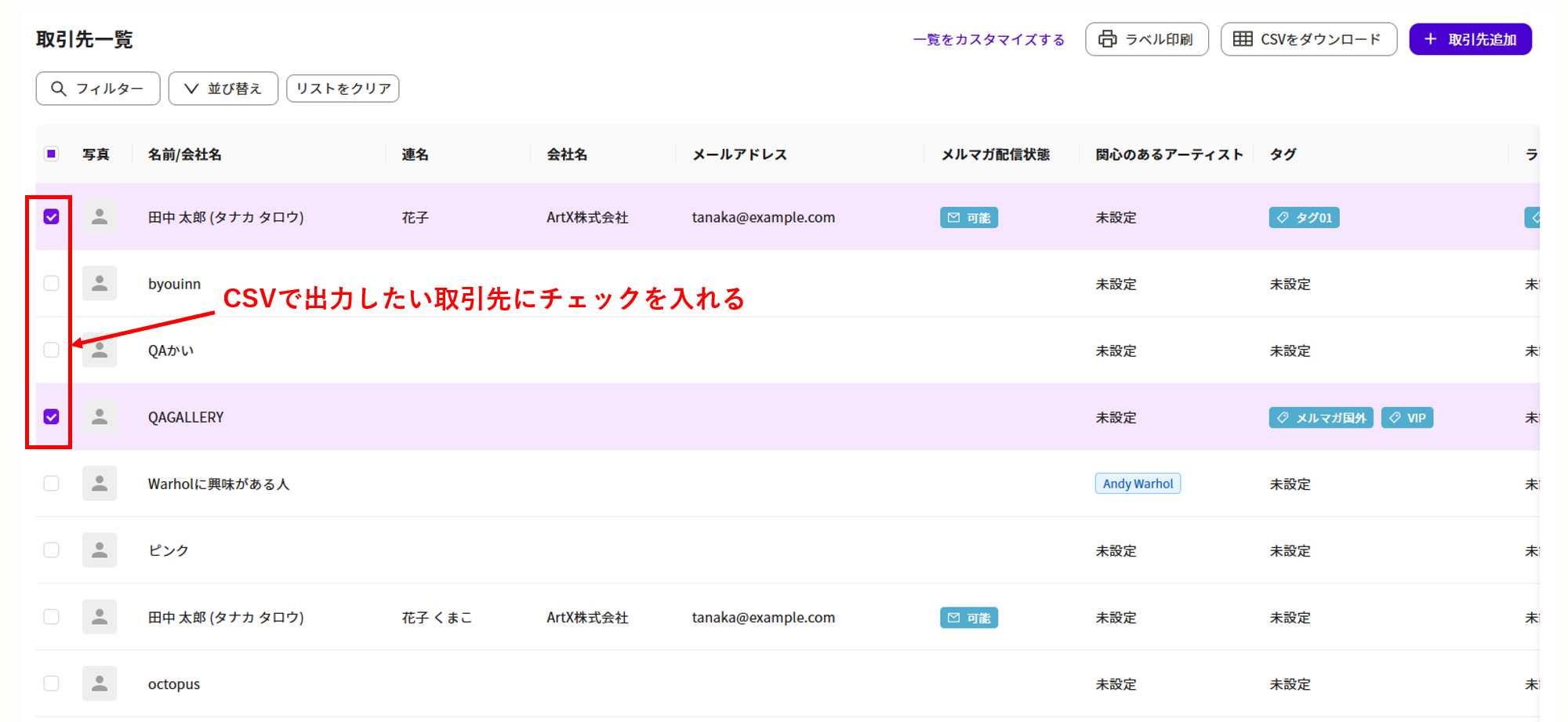Click the QAかい avatar icon

coord(100,350)
